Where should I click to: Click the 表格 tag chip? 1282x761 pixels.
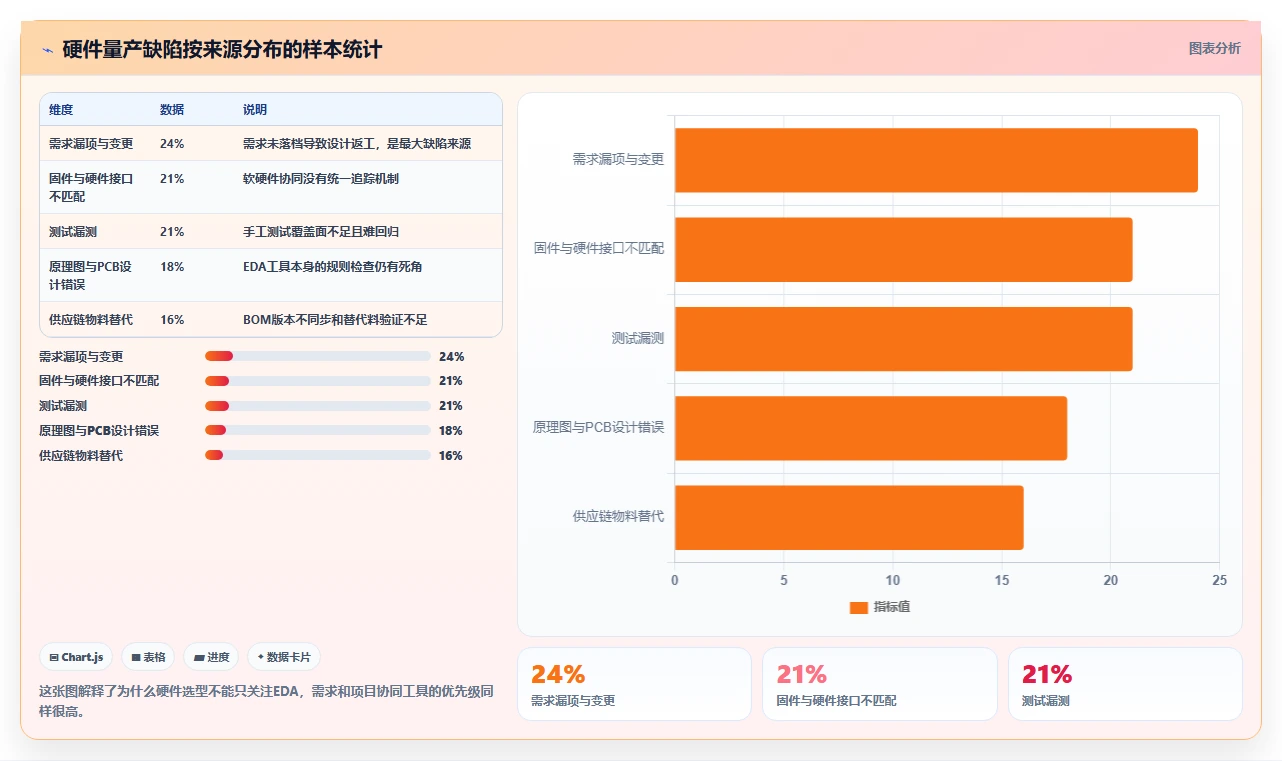[148, 657]
